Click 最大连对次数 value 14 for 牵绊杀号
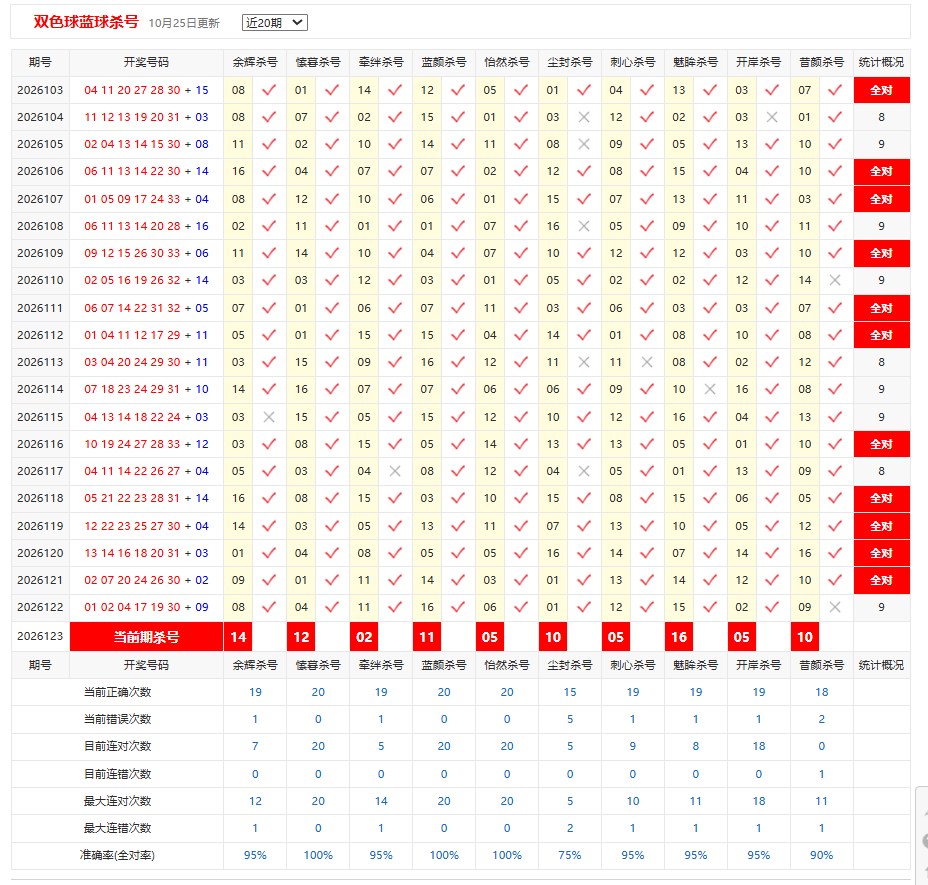 click(x=381, y=801)
